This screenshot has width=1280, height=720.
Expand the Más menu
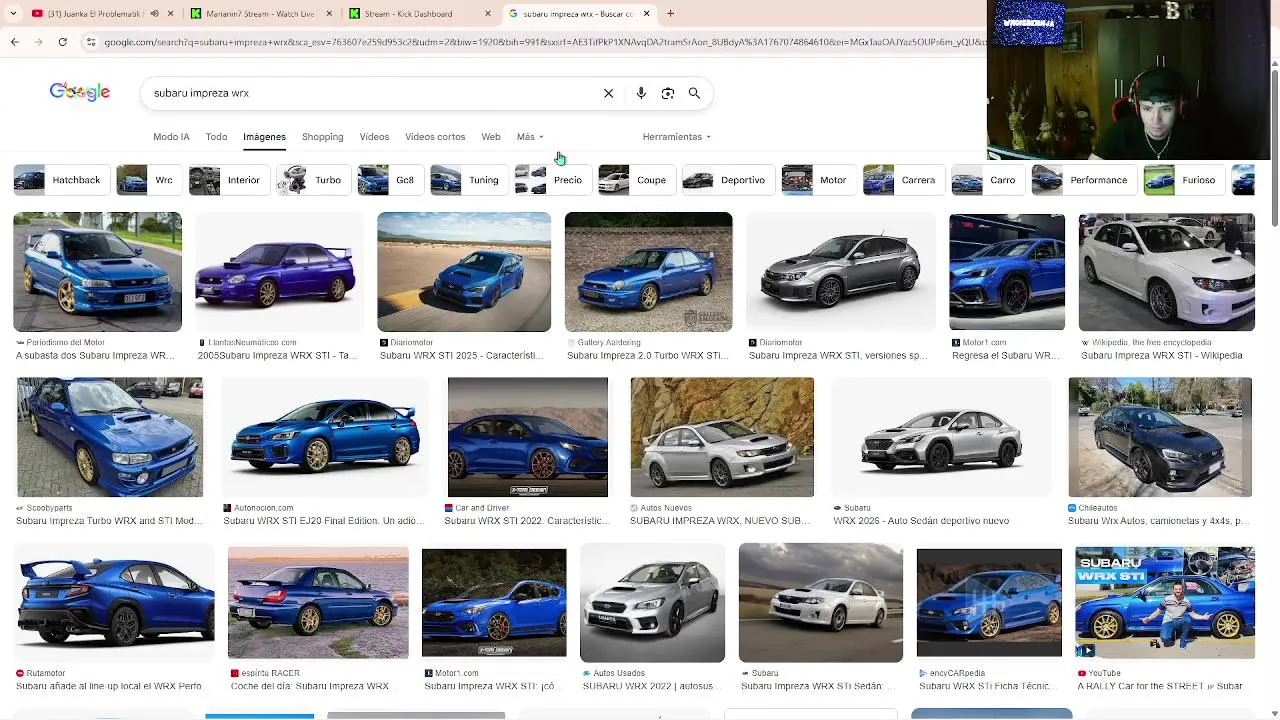pyautogui.click(x=530, y=137)
